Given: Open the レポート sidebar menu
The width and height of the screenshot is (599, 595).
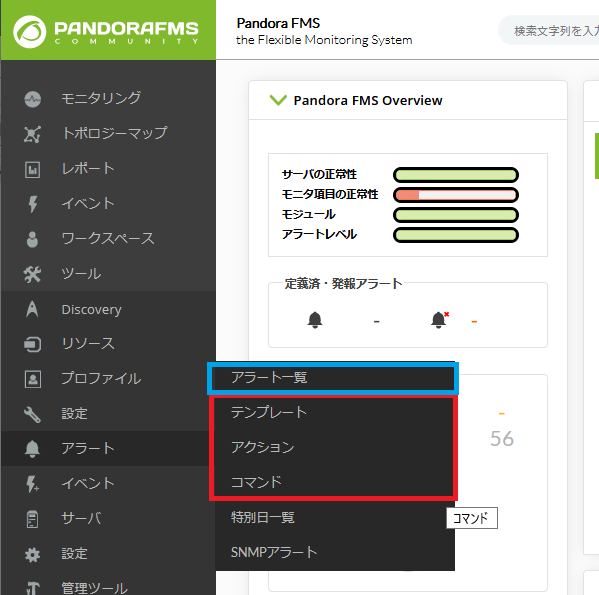Looking at the screenshot, I should click(x=108, y=169).
